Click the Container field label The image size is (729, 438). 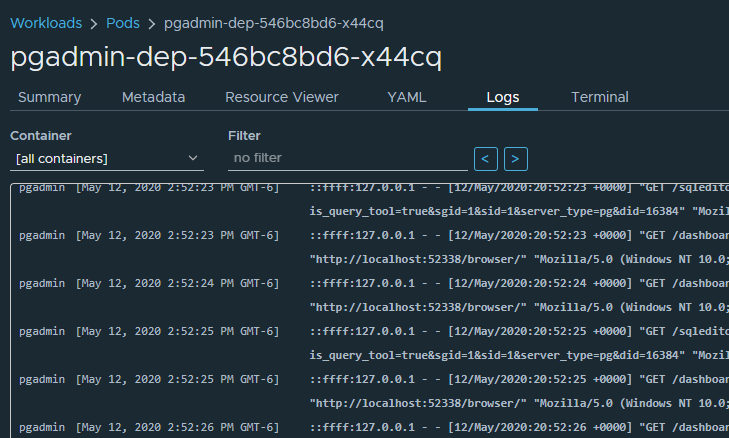41,136
